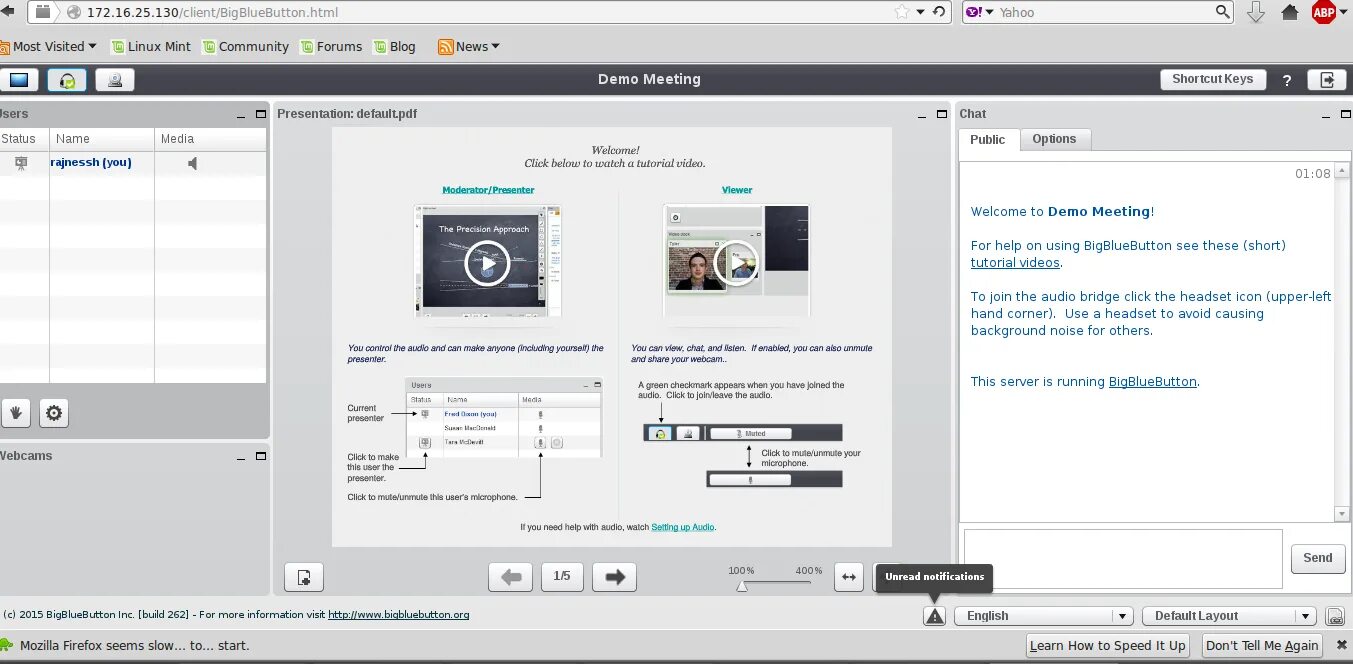The image size is (1353, 664).
Task: Click the webcam share icon
Action: coord(116,80)
